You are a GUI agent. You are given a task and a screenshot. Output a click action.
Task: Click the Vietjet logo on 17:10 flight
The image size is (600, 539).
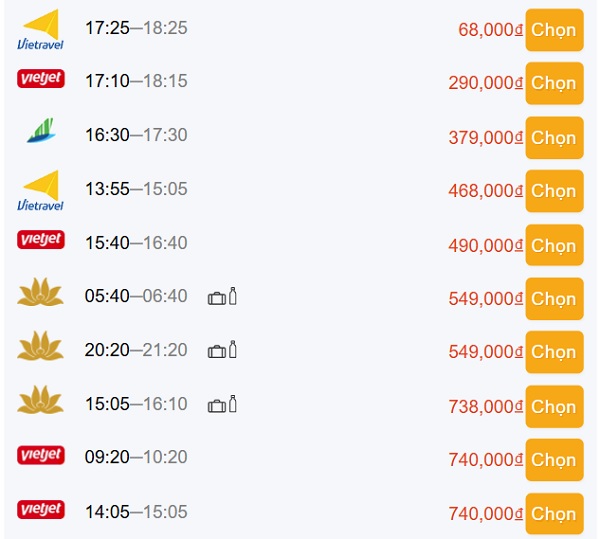[x=41, y=79]
